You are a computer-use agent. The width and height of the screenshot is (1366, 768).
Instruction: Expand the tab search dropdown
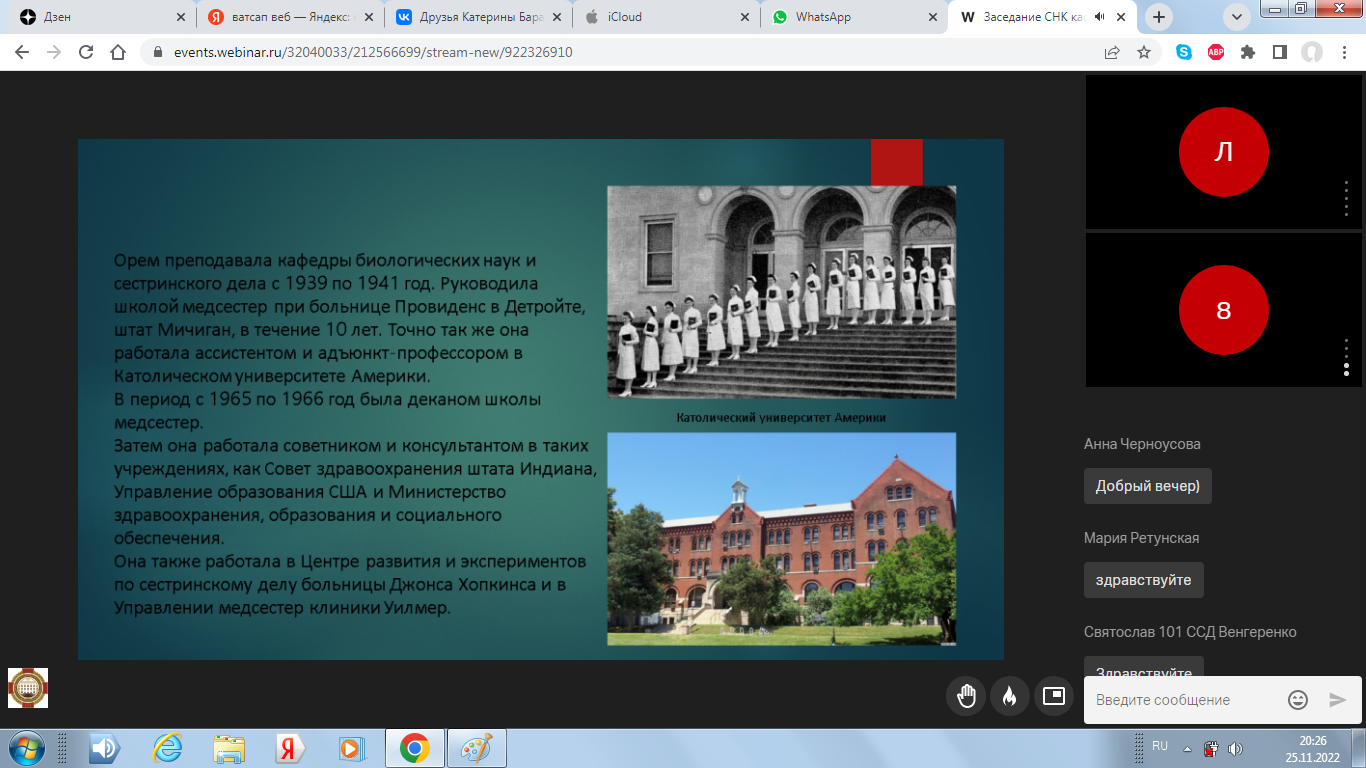tap(1237, 17)
